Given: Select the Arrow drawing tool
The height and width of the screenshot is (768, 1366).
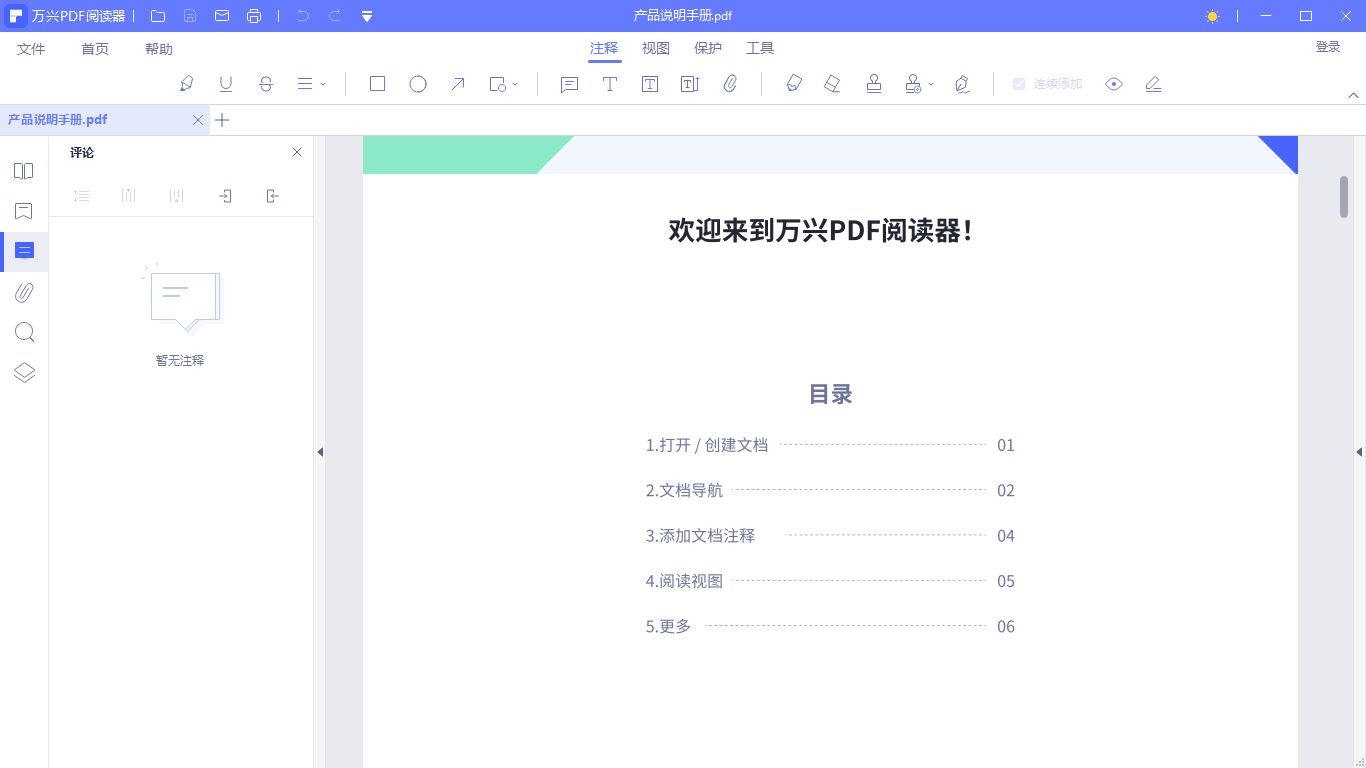Looking at the screenshot, I should (x=457, y=84).
